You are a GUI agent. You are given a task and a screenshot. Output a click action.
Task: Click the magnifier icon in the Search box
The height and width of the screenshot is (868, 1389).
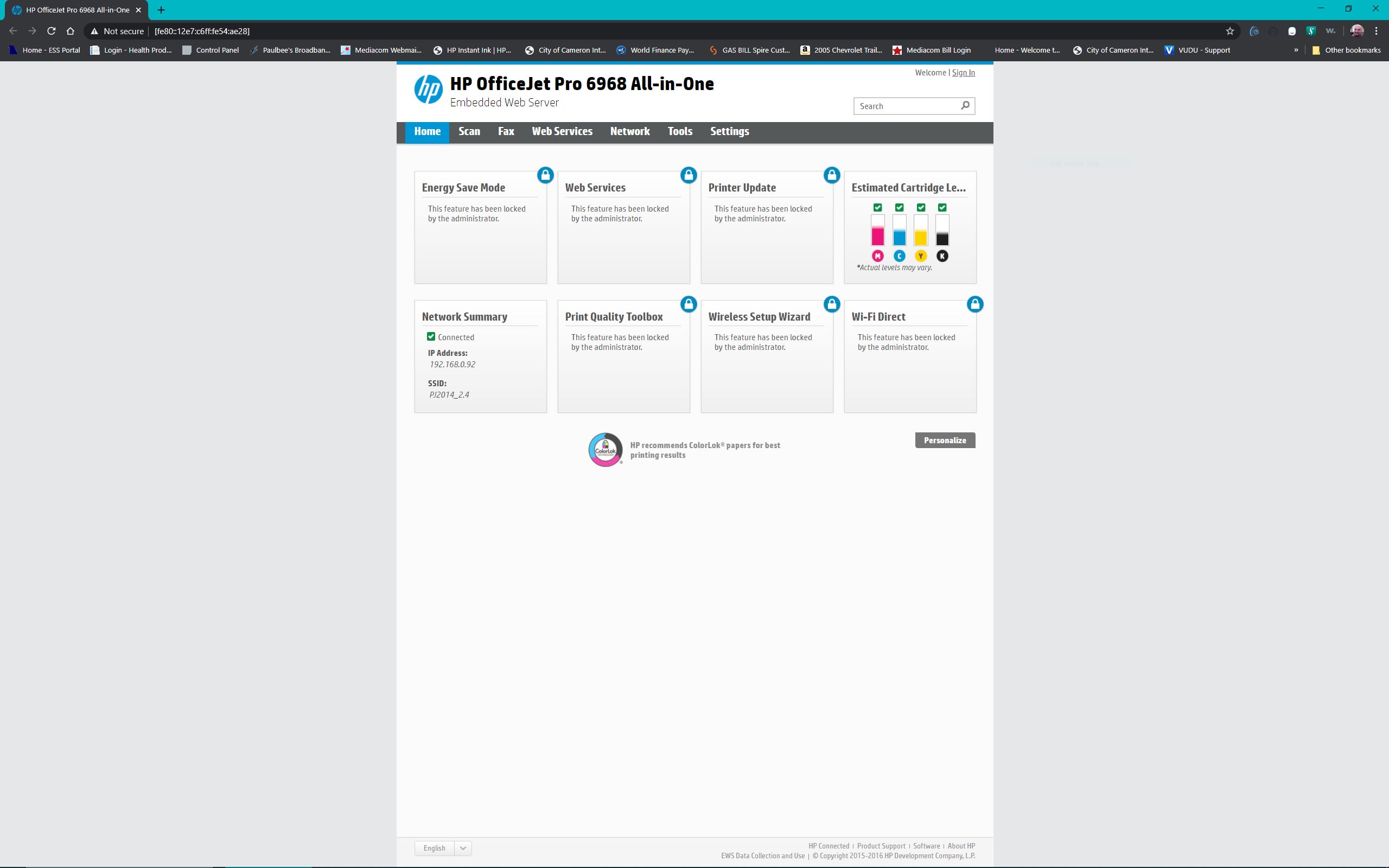(x=965, y=106)
